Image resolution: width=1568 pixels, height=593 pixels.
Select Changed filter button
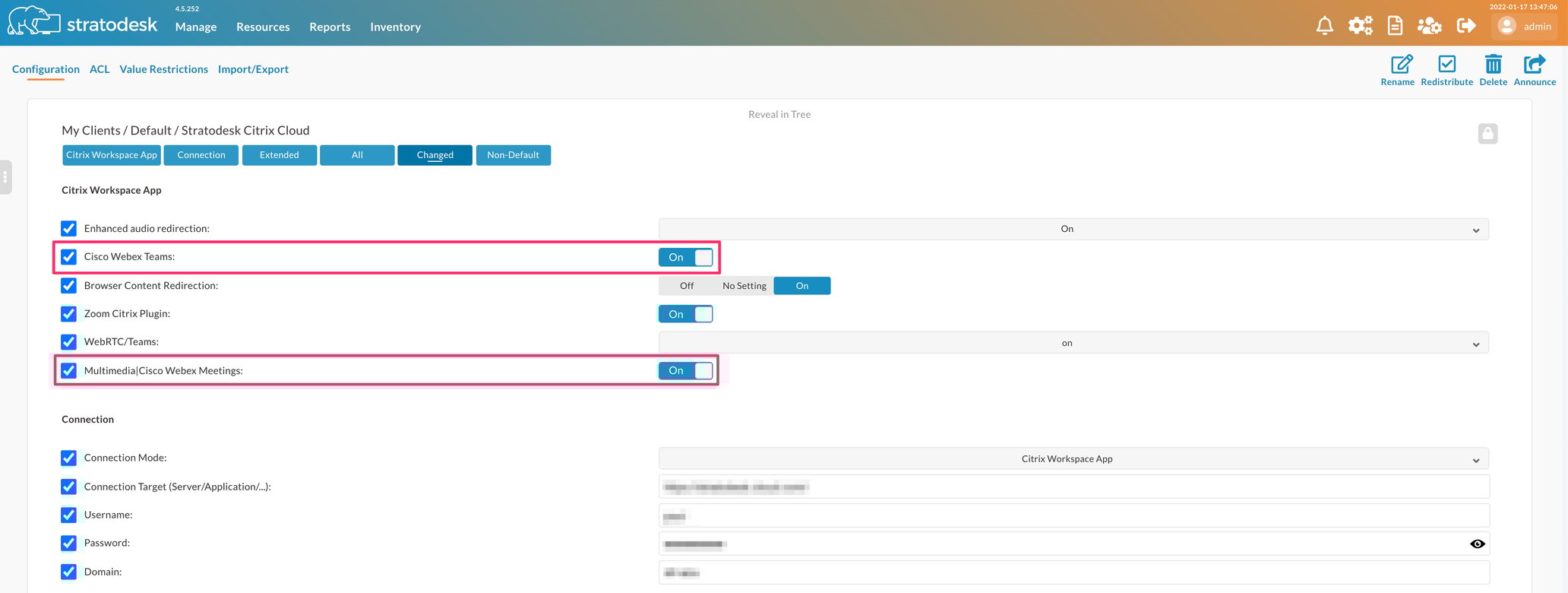tap(435, 155)
